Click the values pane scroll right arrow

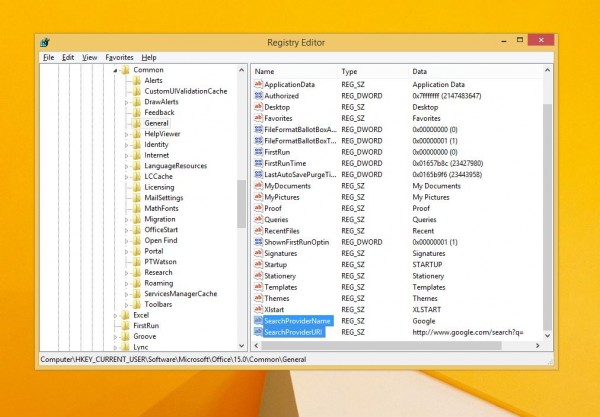(x=538, y=345)
